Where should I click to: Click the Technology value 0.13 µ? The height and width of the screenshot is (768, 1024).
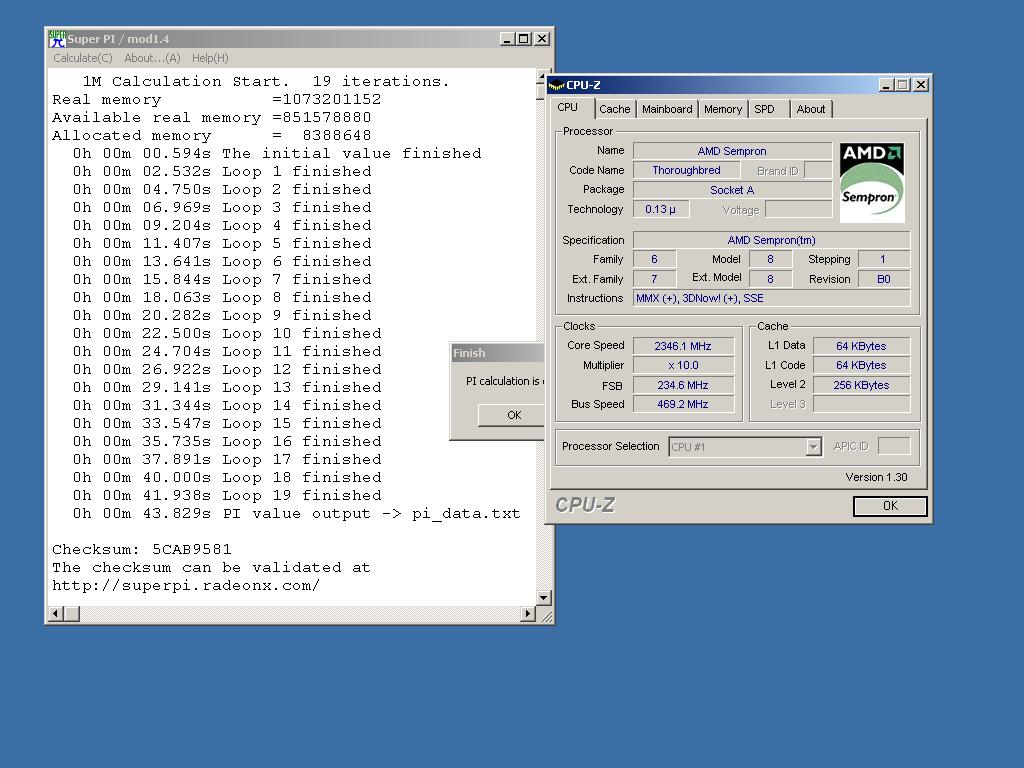[x=660, y=210]
